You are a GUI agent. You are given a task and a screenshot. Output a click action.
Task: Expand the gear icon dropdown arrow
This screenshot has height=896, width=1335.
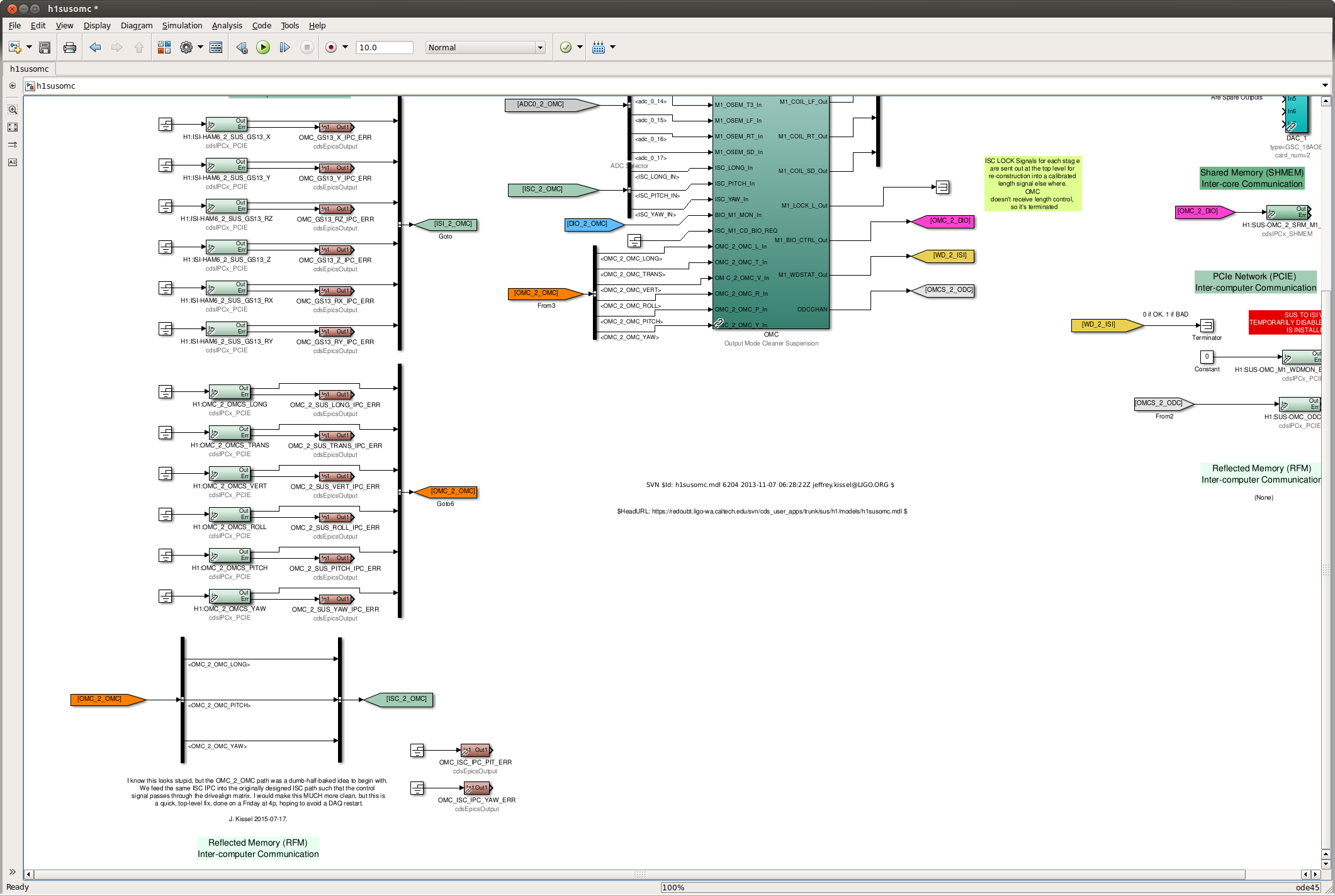[x=200, y=47]
